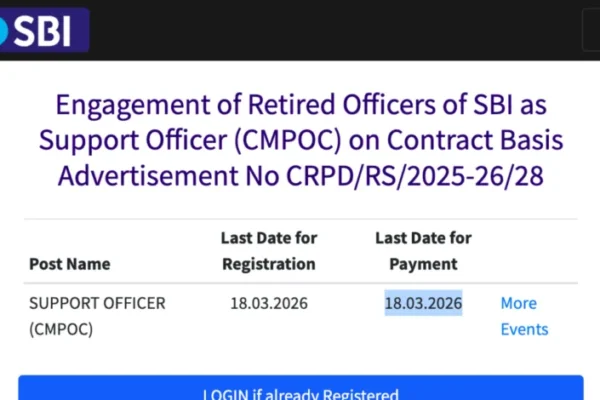Click the Engagement of Retired Officers heading line
The width and height of the screenshot is (600, 400).
pyautogui.click(x=300, y=104)
